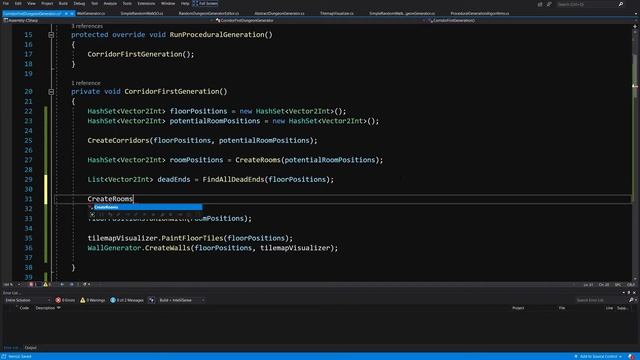Viewport: 640px width, 360px height.
Task: Open the Edit menu
Action: [x=18, y=3]
